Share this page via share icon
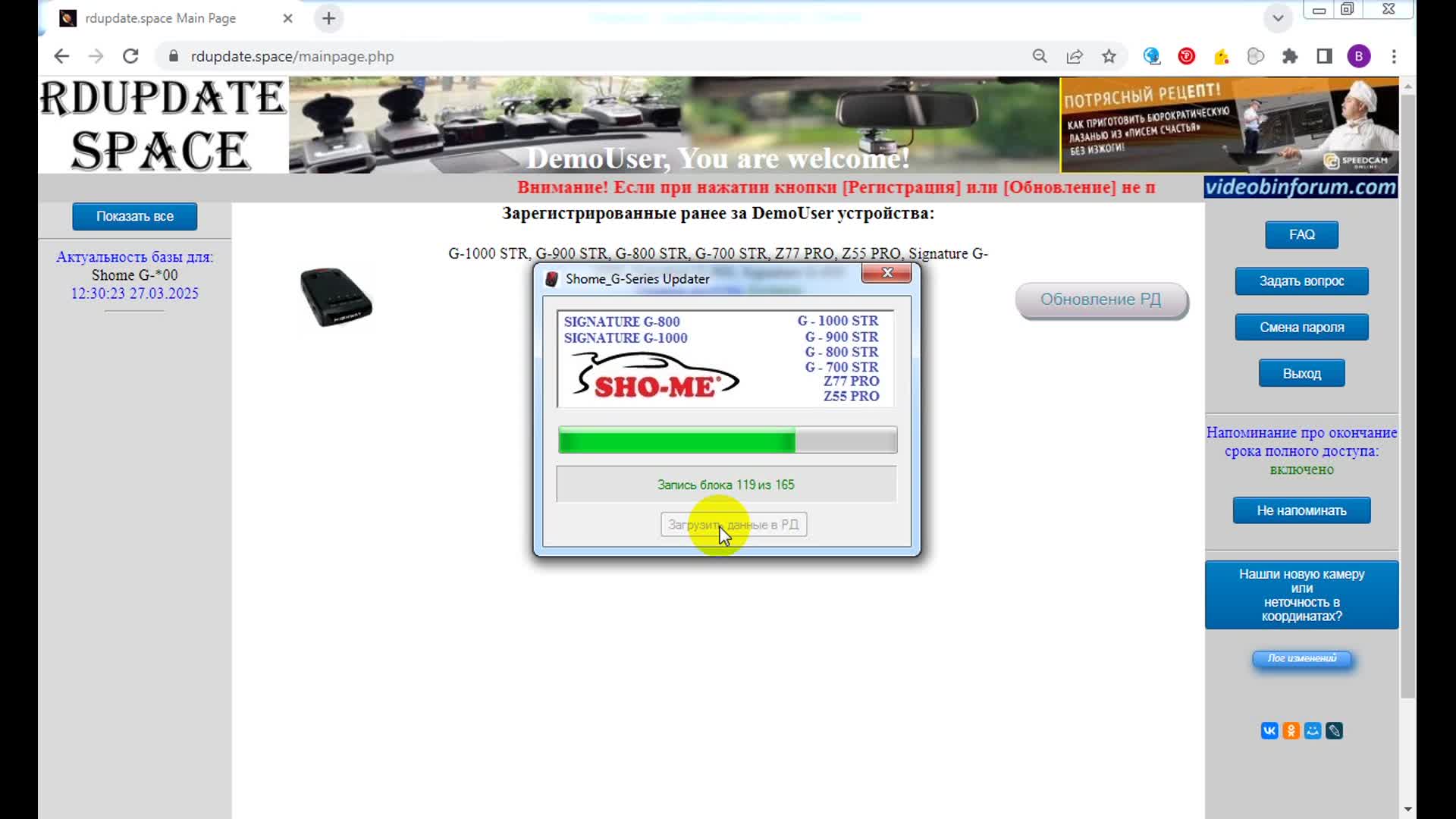Image resolution: width=1456 pixels, height=819 pixels. click(1075, 56)
